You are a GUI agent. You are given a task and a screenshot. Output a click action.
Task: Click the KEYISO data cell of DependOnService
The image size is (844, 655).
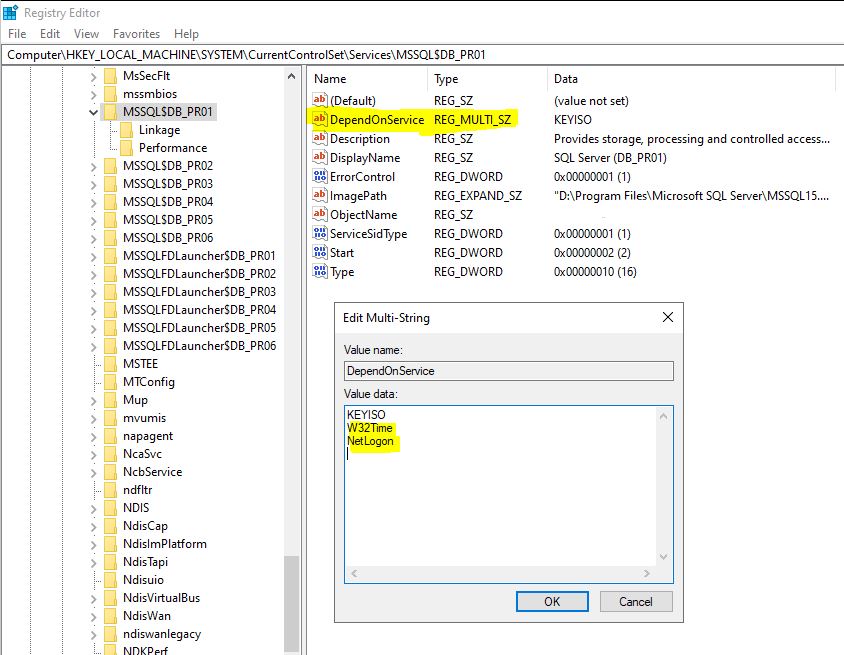click(572, 119)
